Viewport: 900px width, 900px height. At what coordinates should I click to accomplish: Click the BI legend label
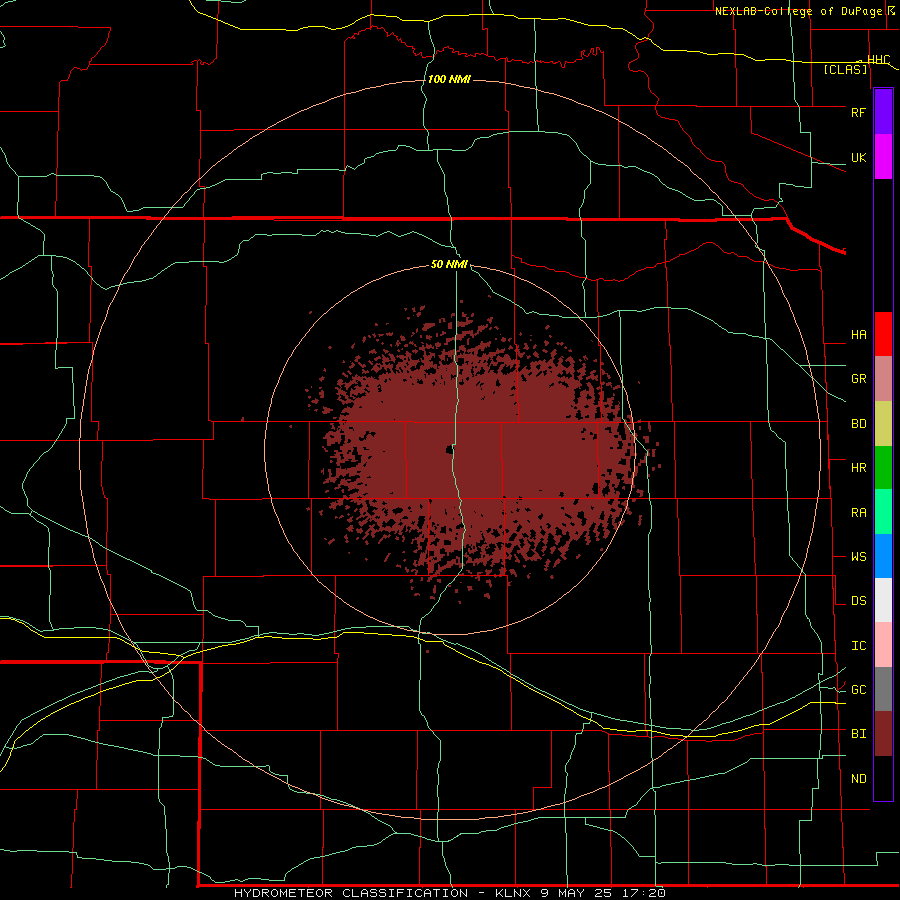[x=859, y=734]
